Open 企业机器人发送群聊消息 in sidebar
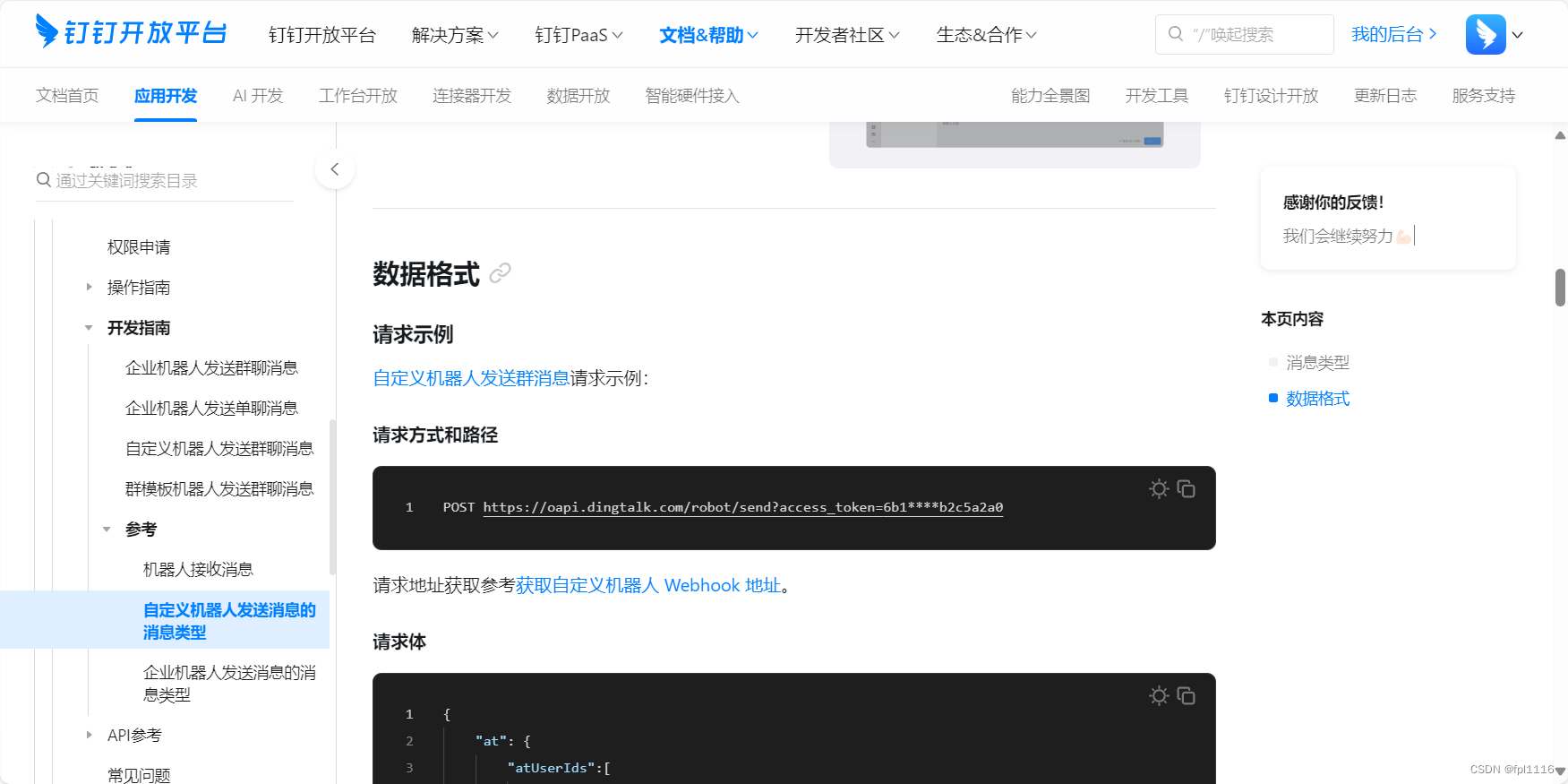The width and height of the screenshot is (1568, 784). pos(211,367)
